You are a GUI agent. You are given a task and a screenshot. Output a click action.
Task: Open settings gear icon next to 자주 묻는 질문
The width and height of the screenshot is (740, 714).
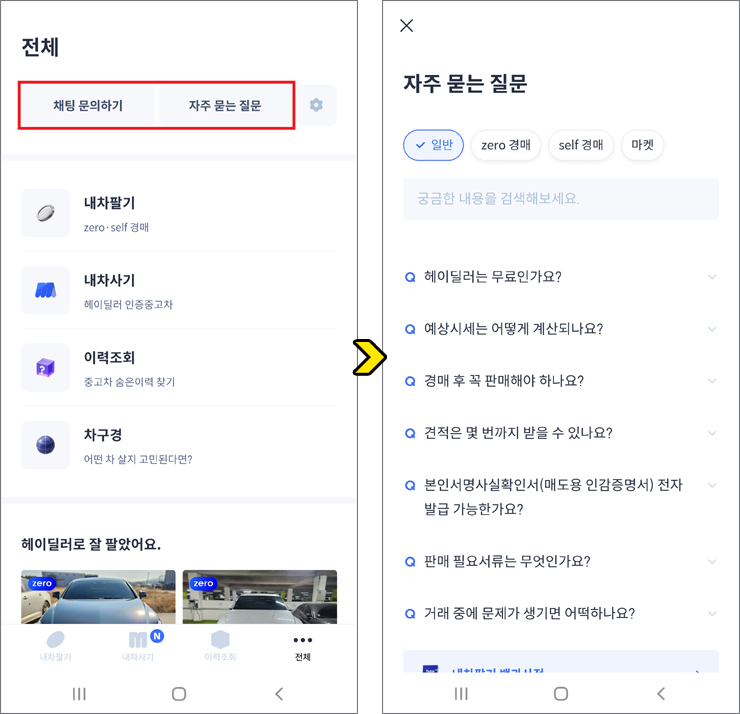(x=316, y=105)
